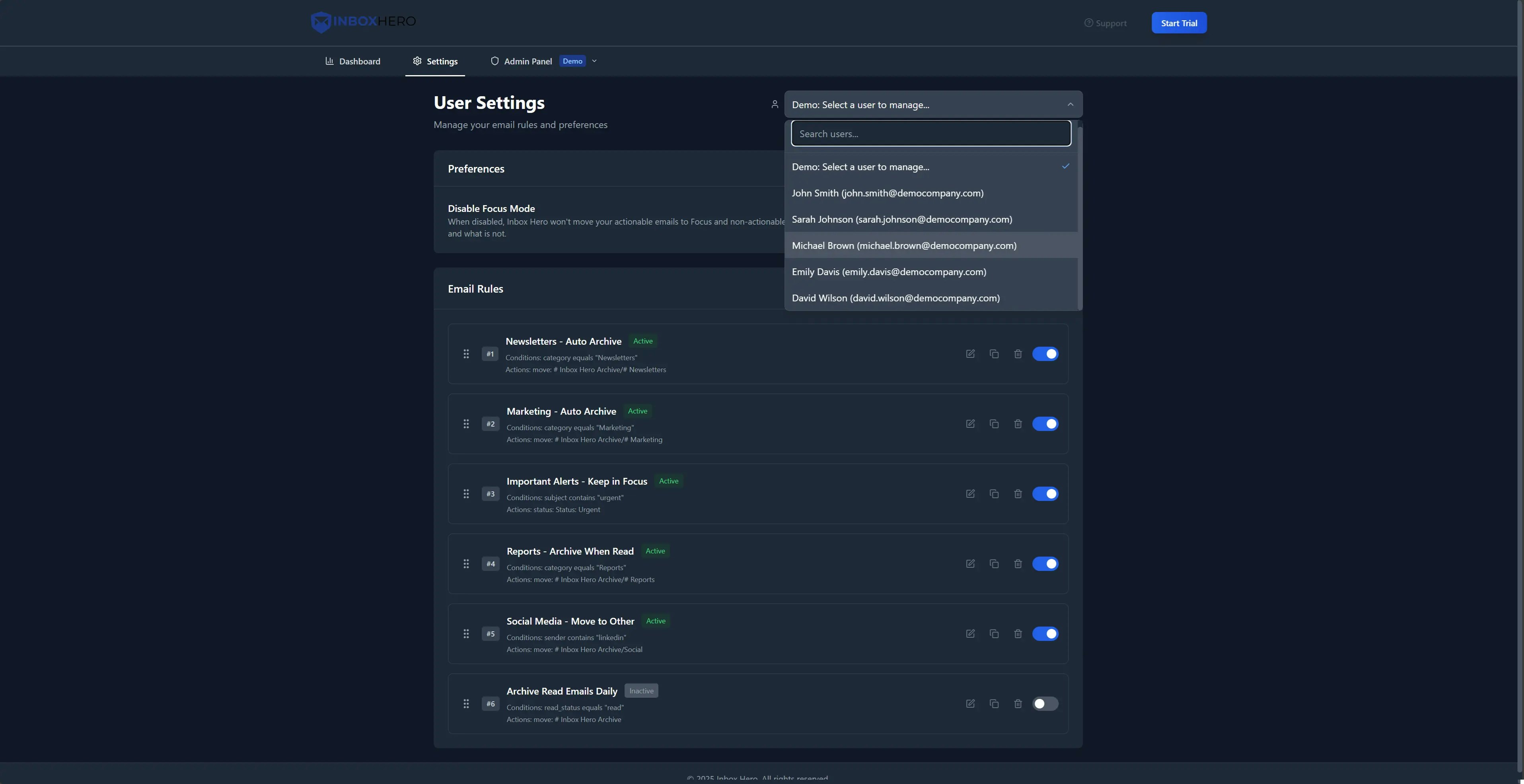
Task: Focus the Search users field
Action: [930, 134]
